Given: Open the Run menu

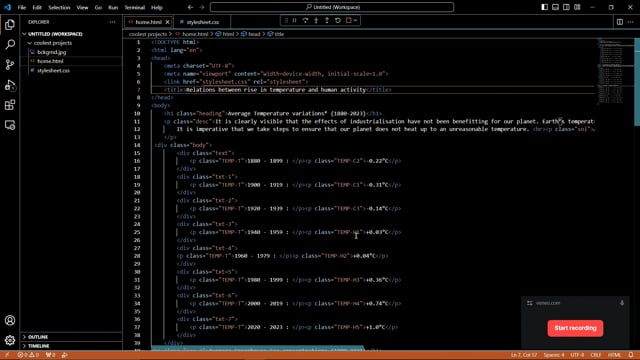Looking at the screenshot, I should pyautogui.click(x=113, y=7).
